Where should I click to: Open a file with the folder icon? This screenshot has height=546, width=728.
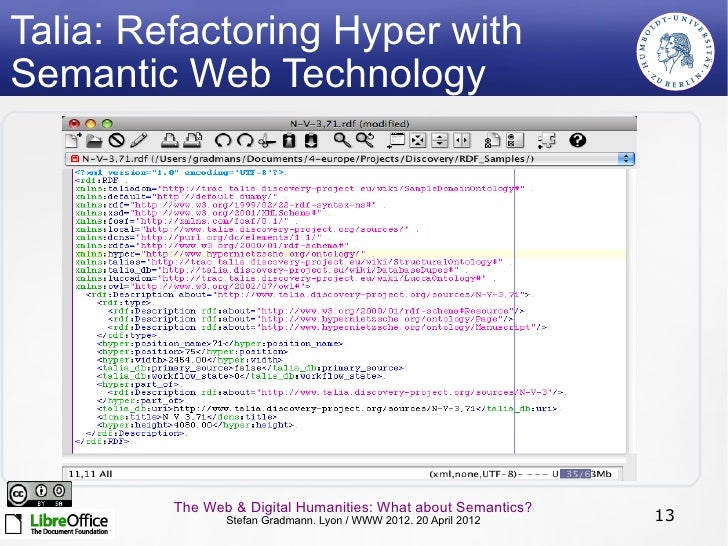click(x=94, y=140)
